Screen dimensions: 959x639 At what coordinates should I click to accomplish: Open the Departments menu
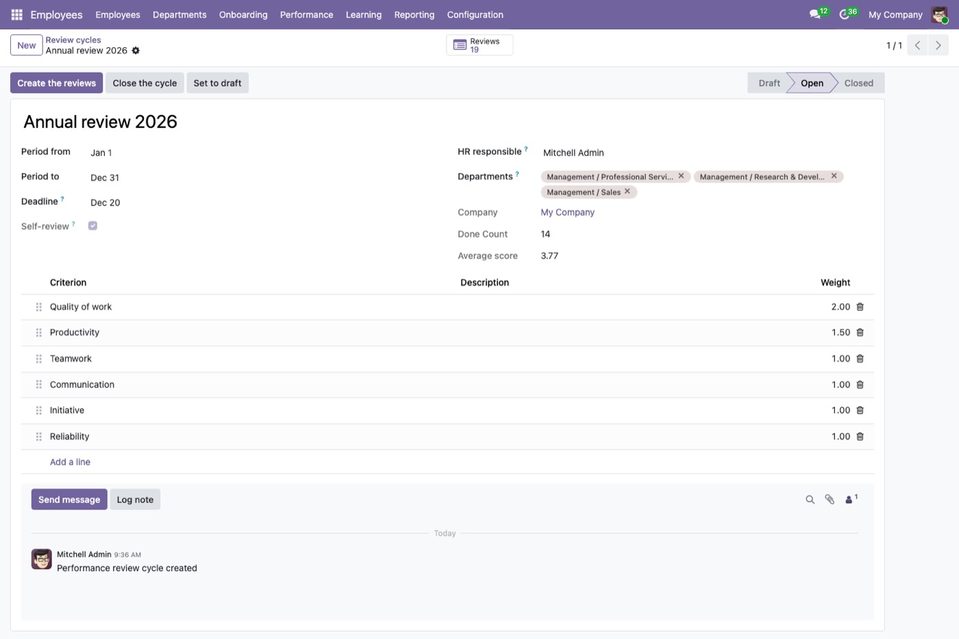179,15
